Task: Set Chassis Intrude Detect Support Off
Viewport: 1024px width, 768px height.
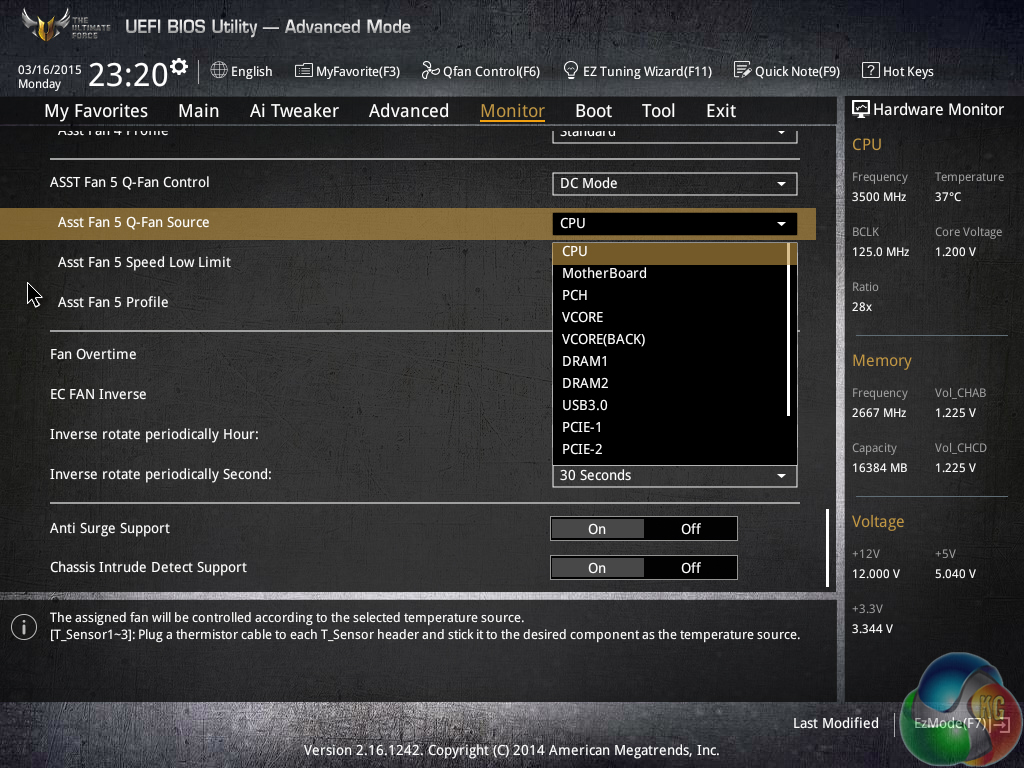Action: [690, 568]
